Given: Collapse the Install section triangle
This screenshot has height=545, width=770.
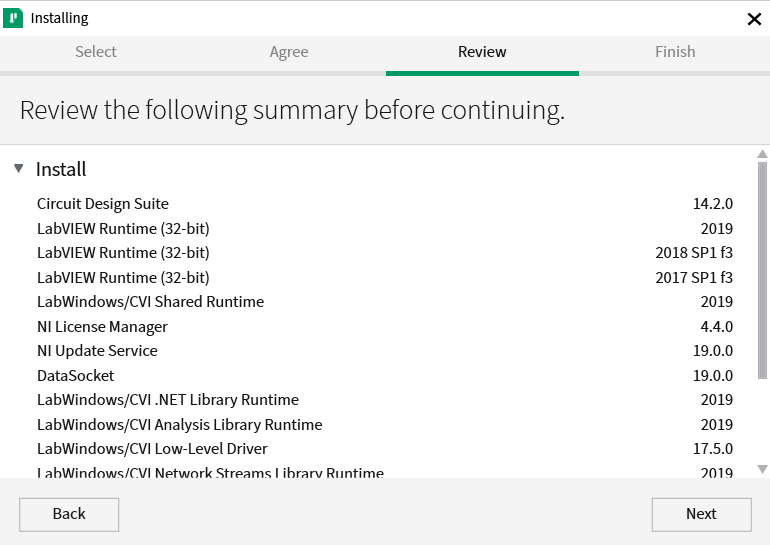Looking at the screenshot, I should 19,168.
